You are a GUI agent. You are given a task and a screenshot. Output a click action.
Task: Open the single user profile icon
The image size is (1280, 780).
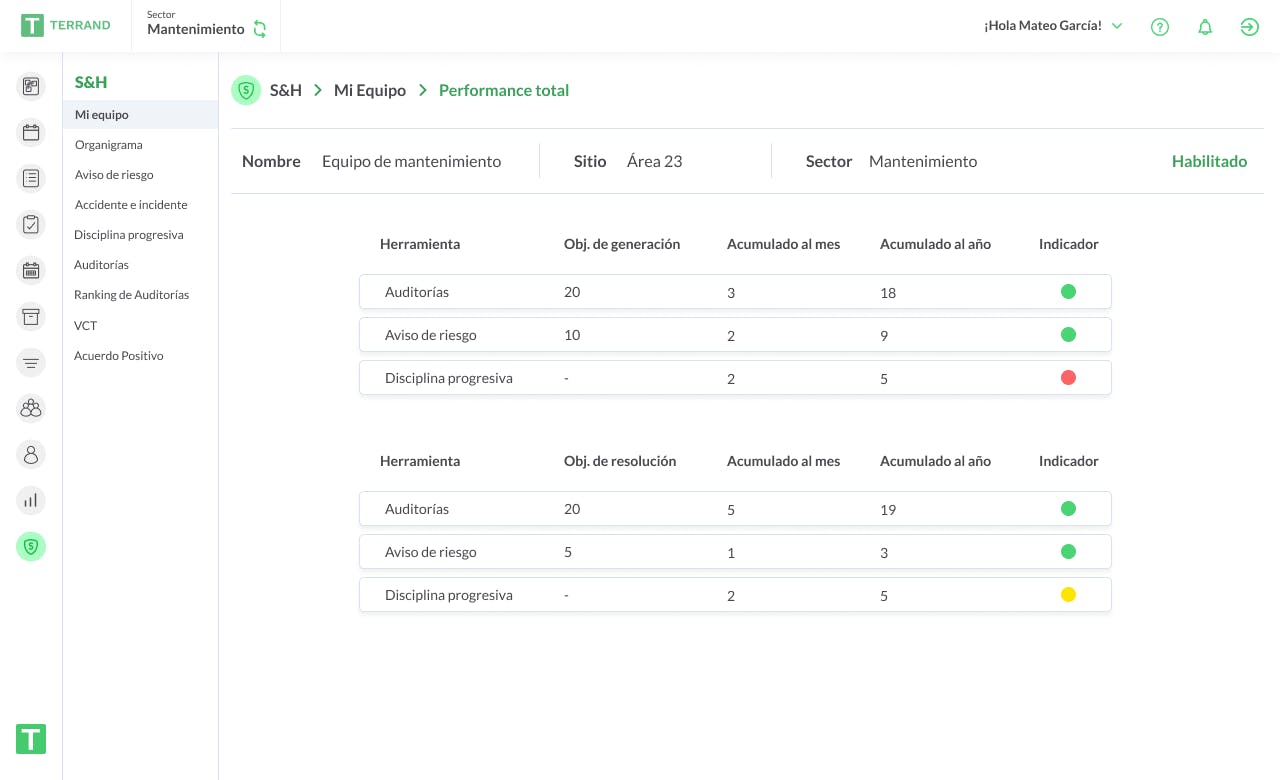click(x=31, y=454)
